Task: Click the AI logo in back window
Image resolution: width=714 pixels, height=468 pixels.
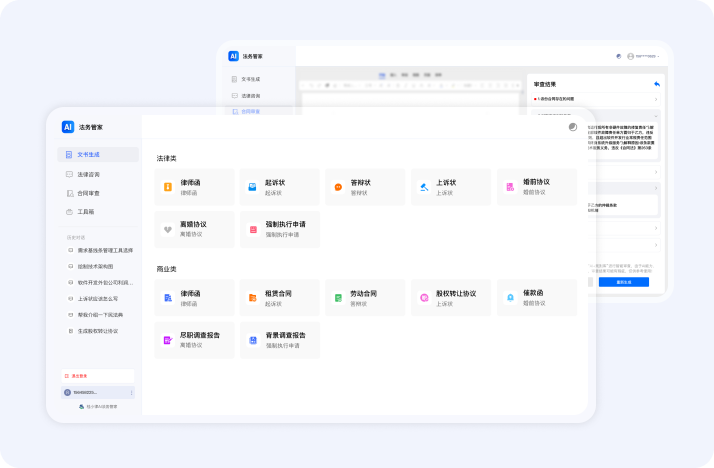Action: point(234,56)
